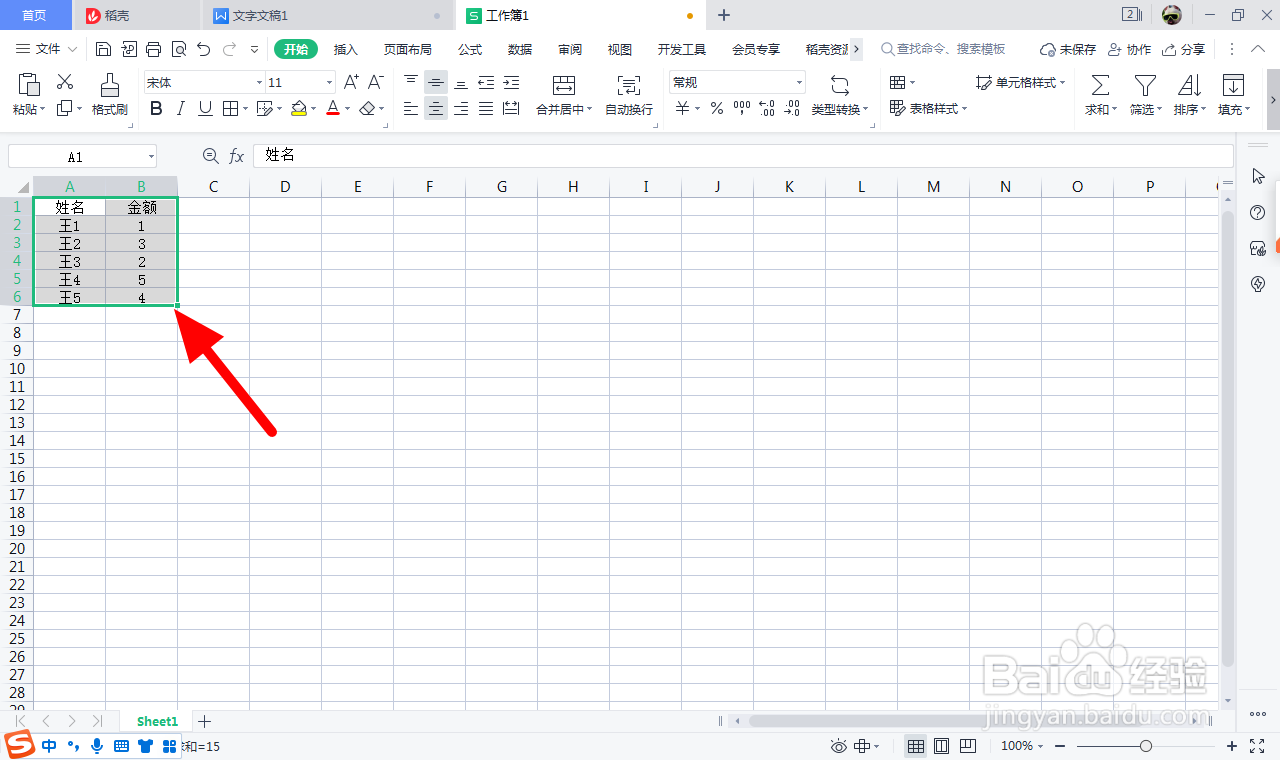
Task: Click the eye protection mode icon in status bar
Action: pyautogui.click(x=839, y=746)
